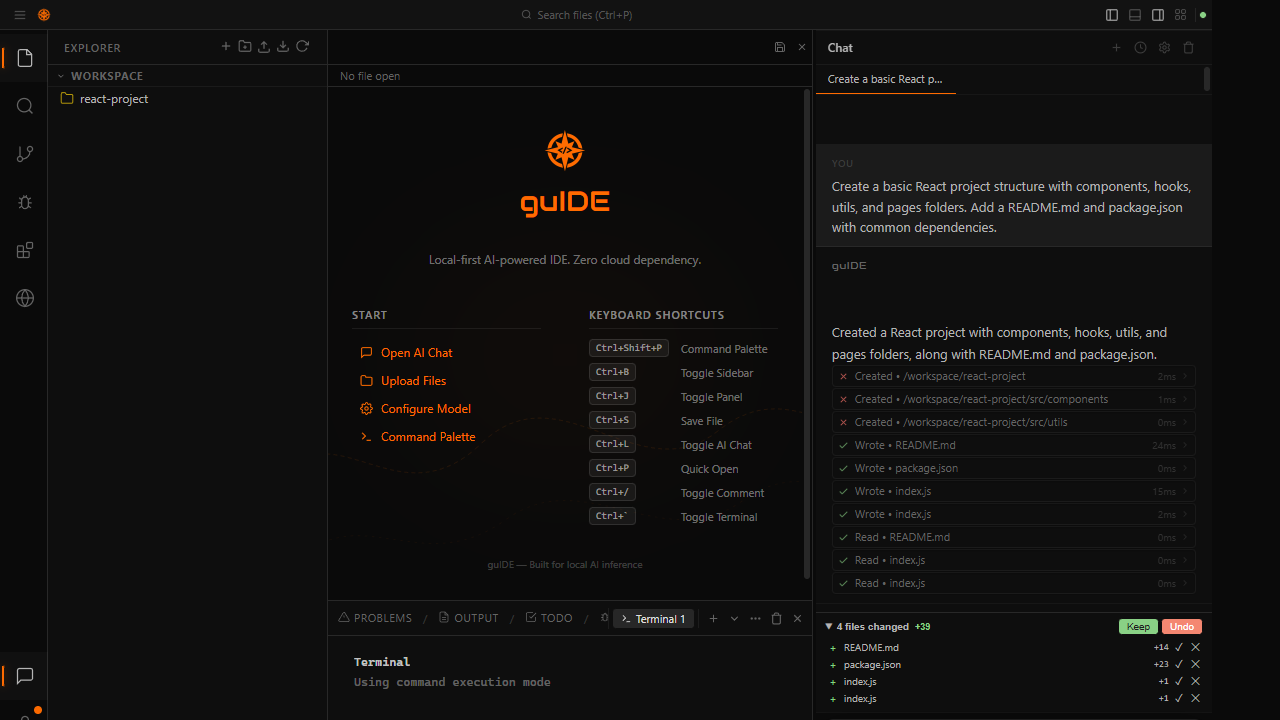This screenshot has width=1280, height=720.
Task: Click the Ctrl+Shift+P shortcut key label
Action: point(629,348)
